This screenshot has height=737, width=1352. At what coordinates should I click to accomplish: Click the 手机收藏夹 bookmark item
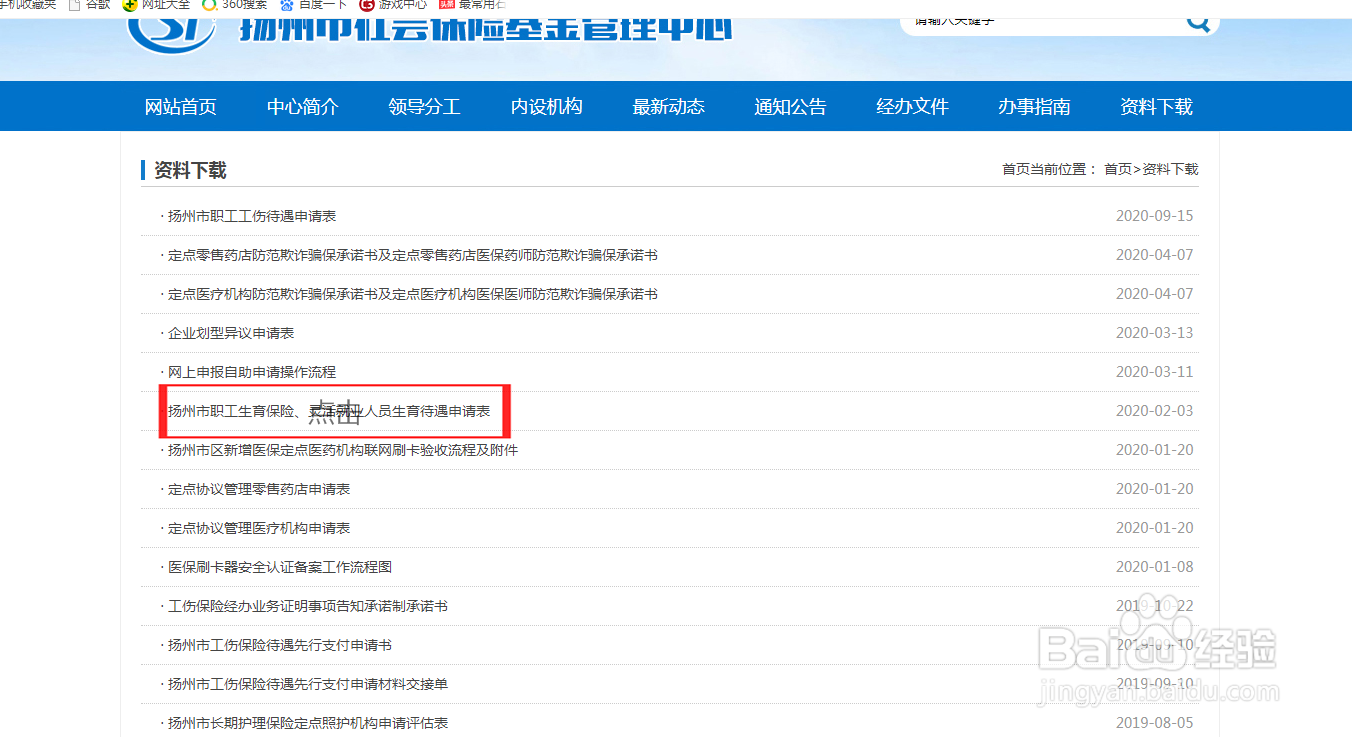25,5
